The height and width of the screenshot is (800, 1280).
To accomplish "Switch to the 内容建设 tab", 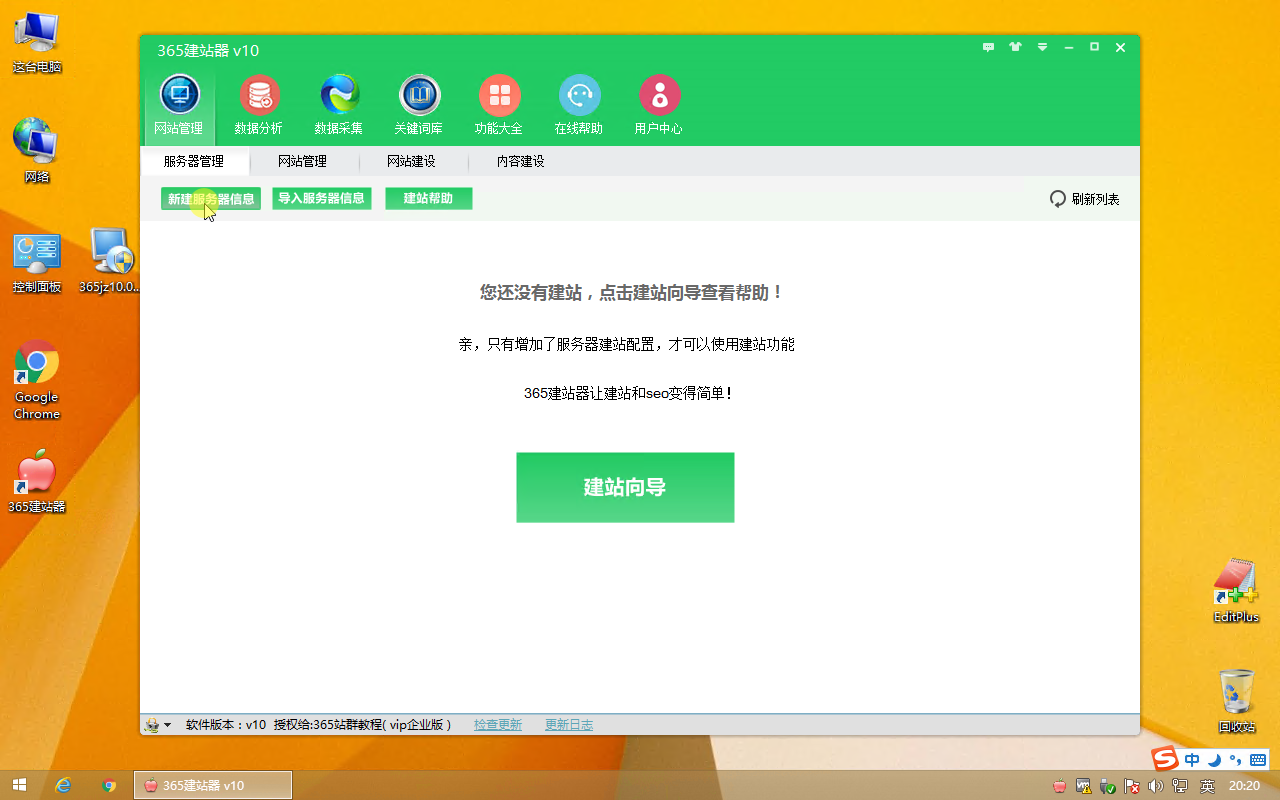I will (521, 161).
